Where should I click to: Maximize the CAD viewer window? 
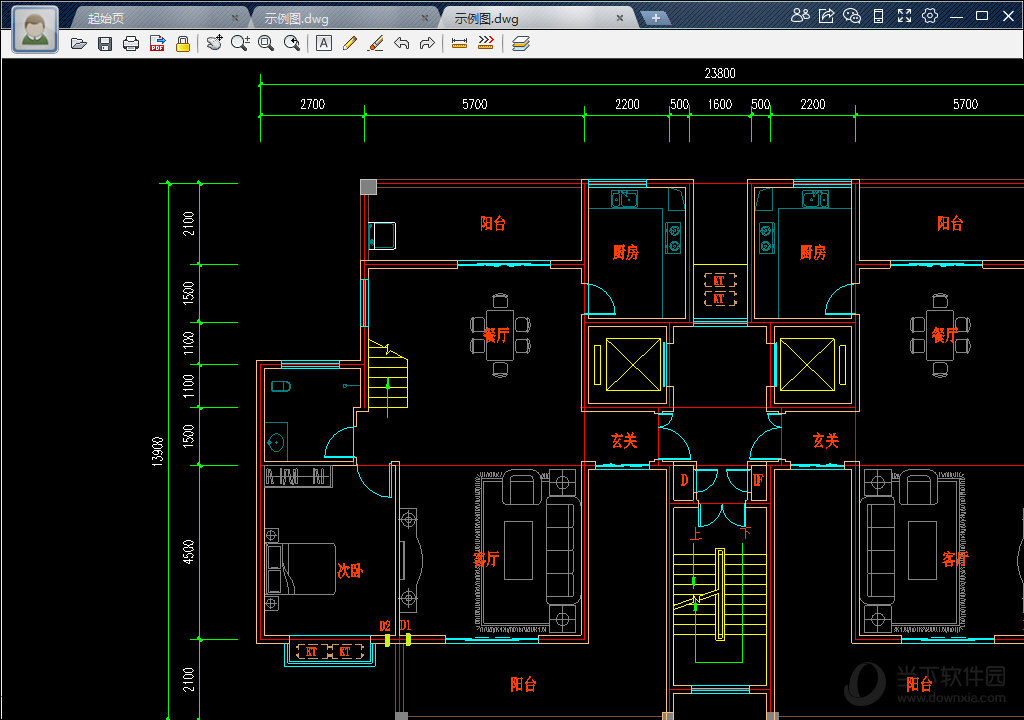[982, 16]
